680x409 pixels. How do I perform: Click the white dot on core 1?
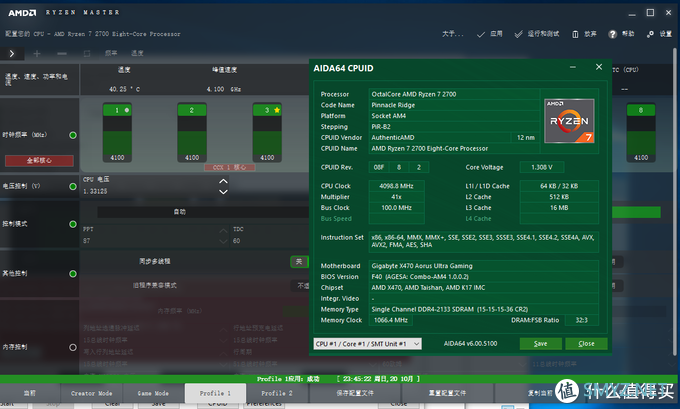tap(127, 110)
